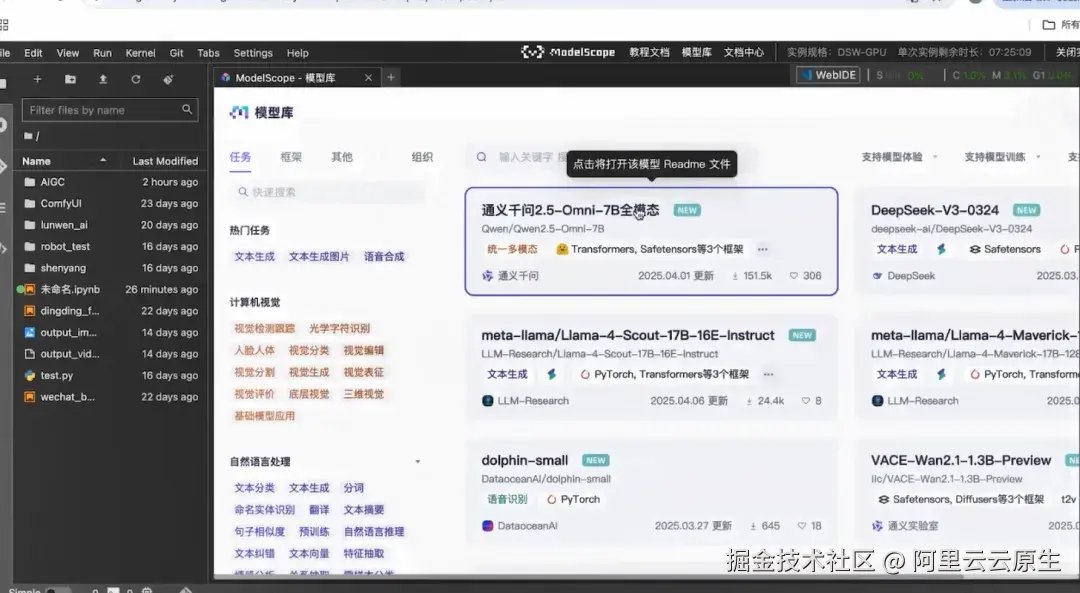Click the heart icon on the Qwen2.5-Omni-7B card
Screen dimensions: 1080x593
(x=792, y=275)
